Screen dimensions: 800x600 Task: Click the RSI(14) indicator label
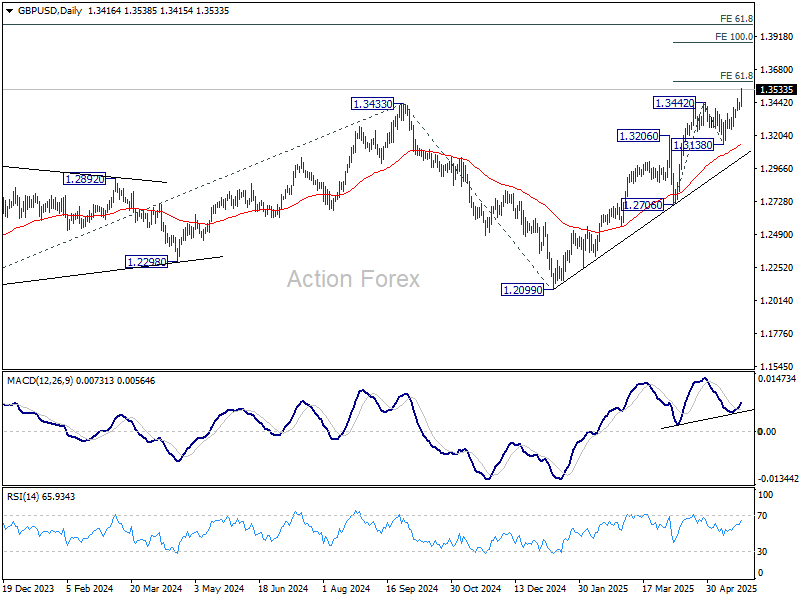[x=28, y=496]
